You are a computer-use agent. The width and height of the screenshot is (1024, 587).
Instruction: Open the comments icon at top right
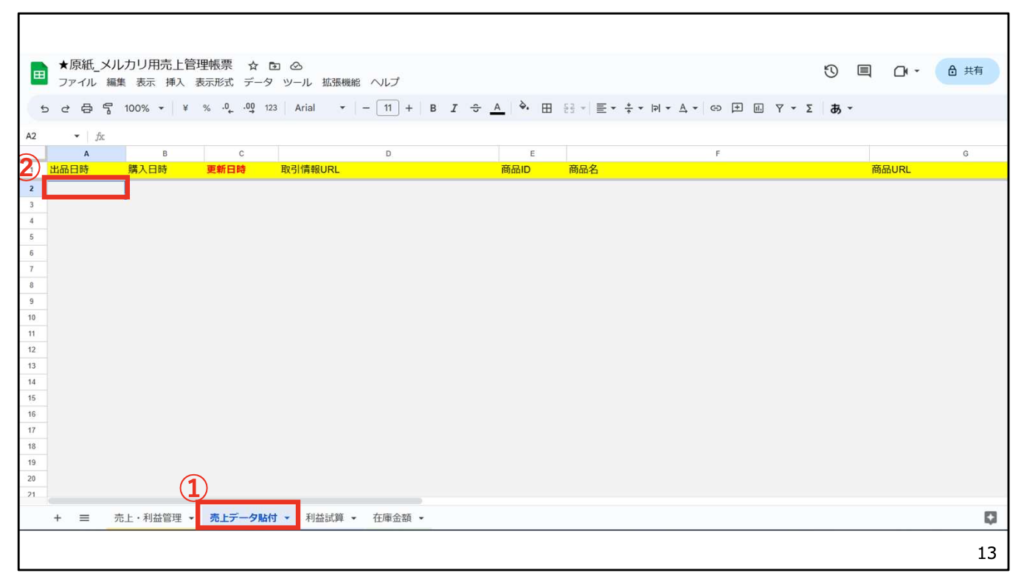(864, 71)
